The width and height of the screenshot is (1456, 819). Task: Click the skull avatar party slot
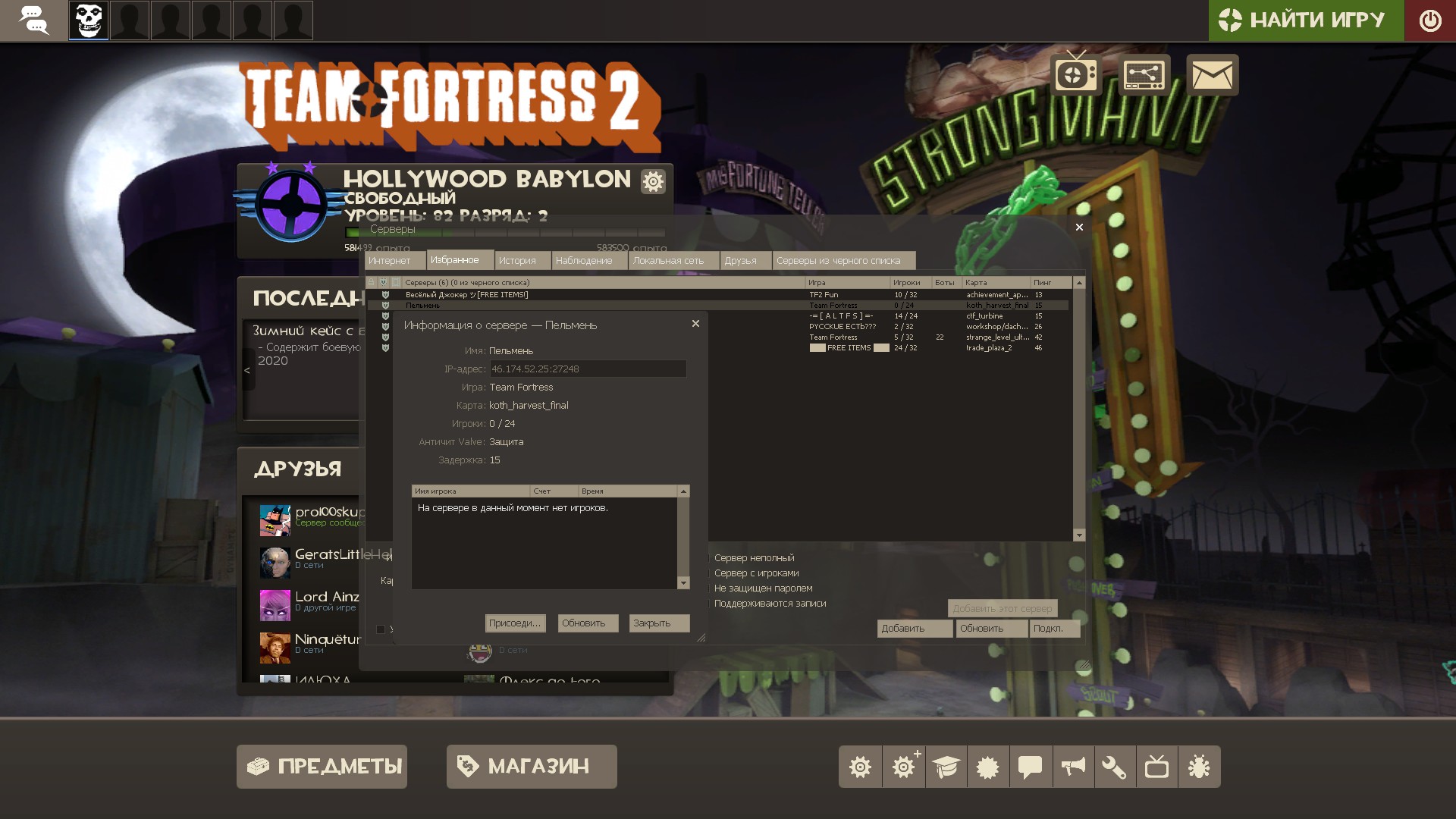tap(89, 20)
